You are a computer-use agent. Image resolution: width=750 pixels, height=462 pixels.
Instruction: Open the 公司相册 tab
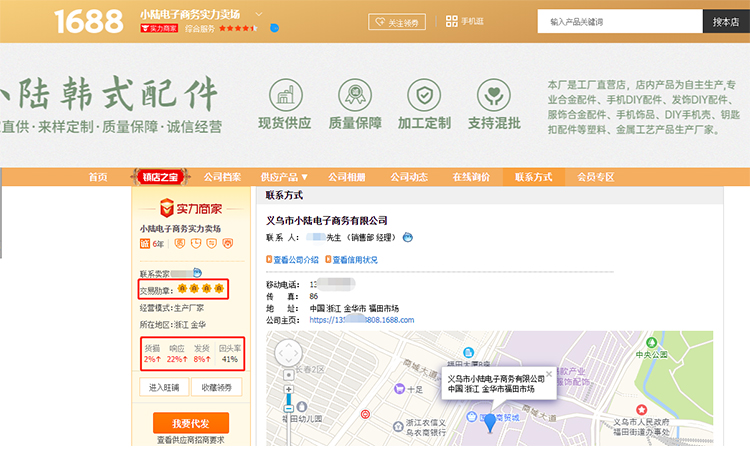[347, 177]
